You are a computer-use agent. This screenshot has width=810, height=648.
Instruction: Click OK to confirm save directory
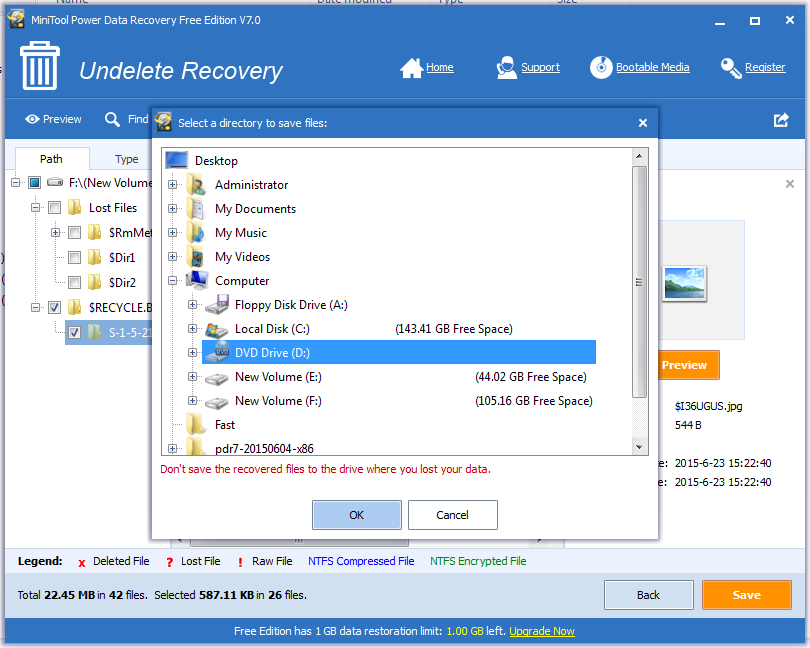(x=356, y=515)
